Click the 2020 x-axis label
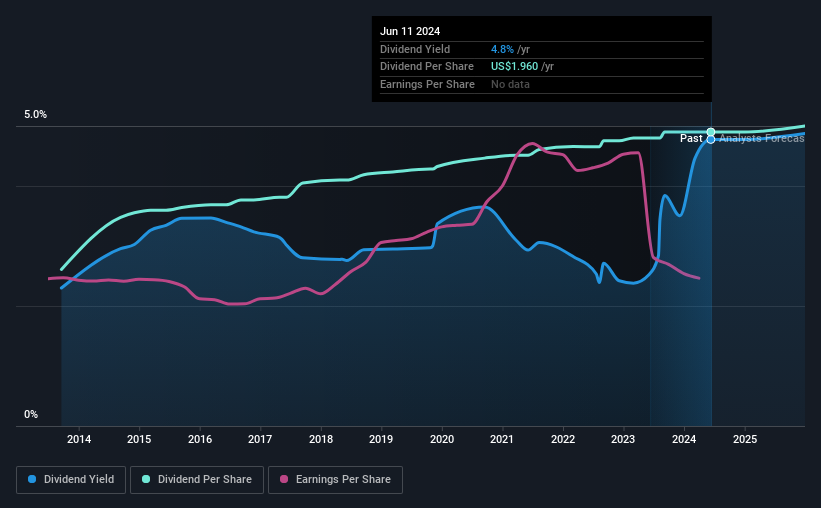The width and height of the screenshot is (821, 508). coord(442,439)
